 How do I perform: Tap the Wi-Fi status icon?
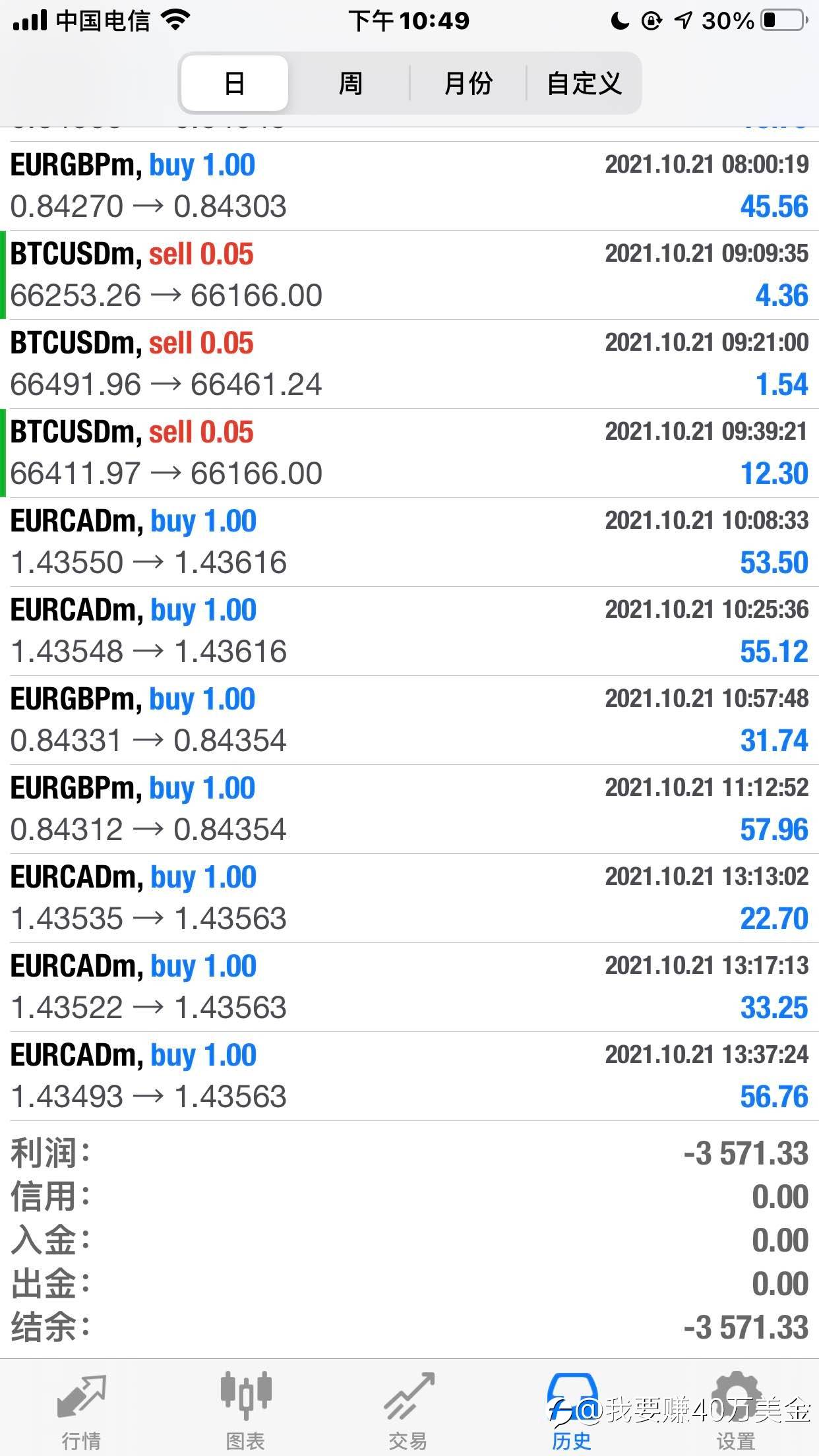pos(175,21)
